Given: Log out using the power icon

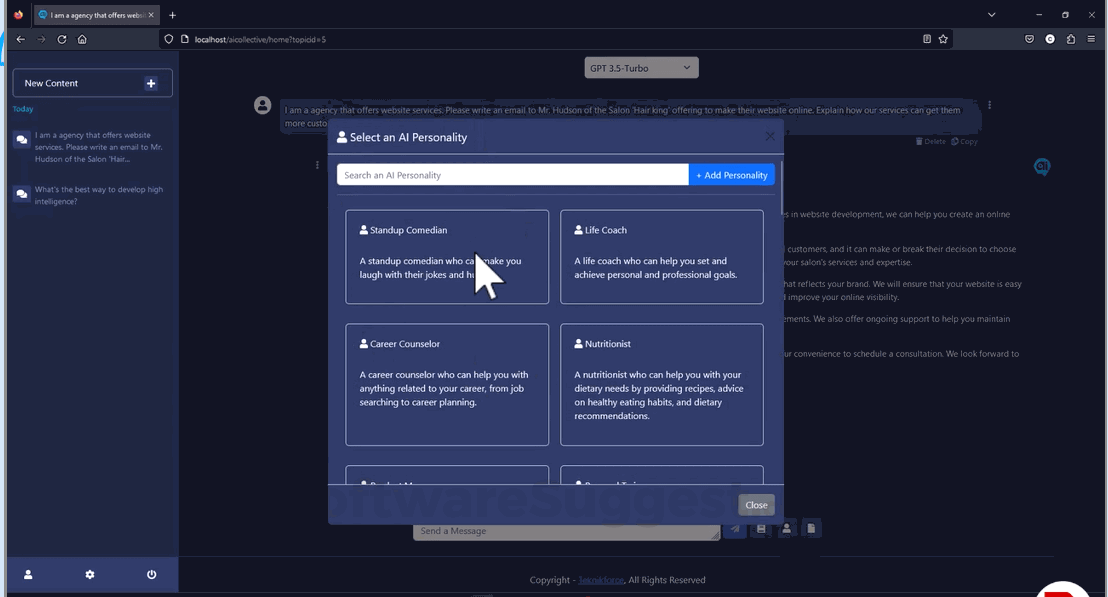Looking at the screenshot, I should click(151, 575).
